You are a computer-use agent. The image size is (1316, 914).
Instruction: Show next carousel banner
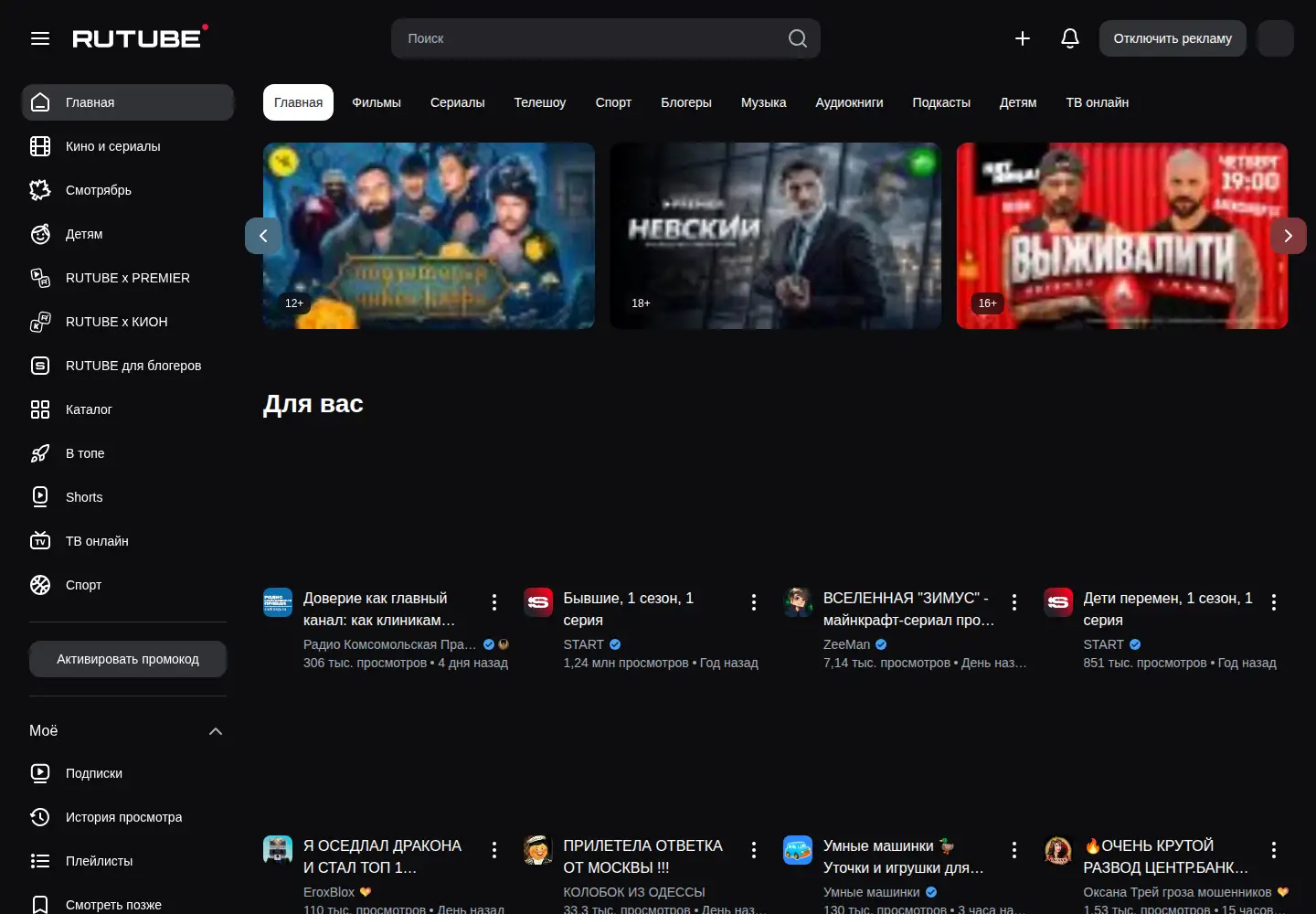point(1289,236)
